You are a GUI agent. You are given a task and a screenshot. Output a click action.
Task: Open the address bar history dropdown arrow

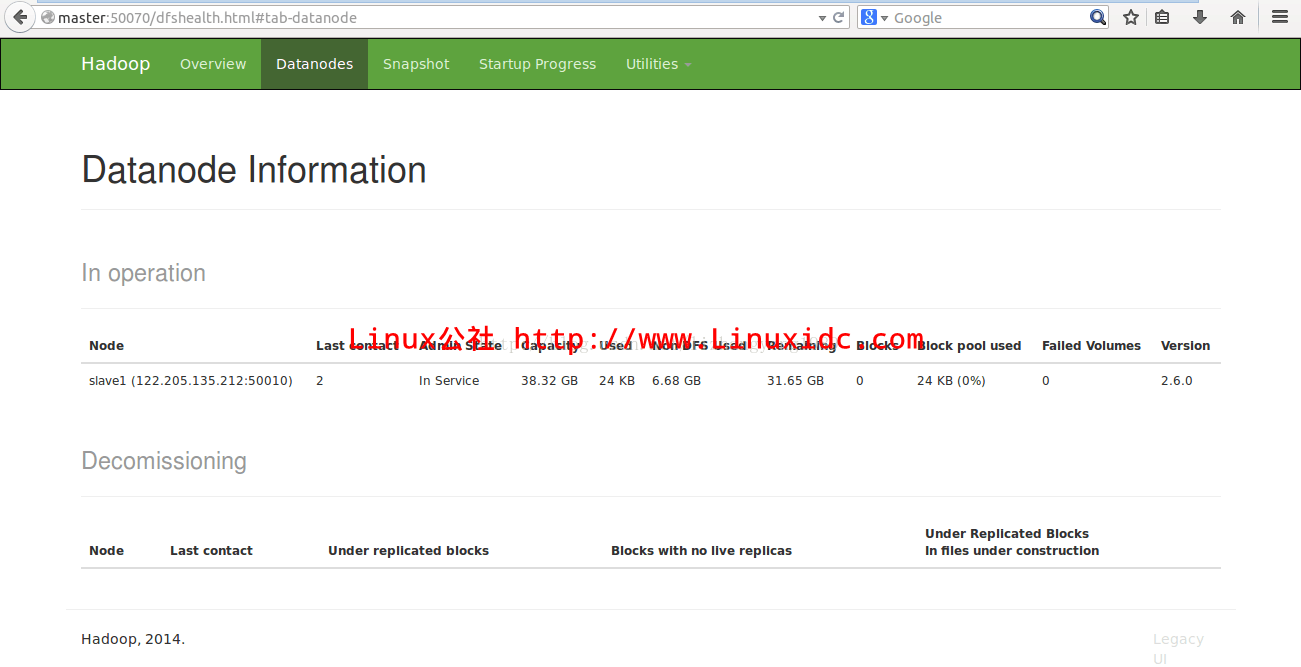822,17
